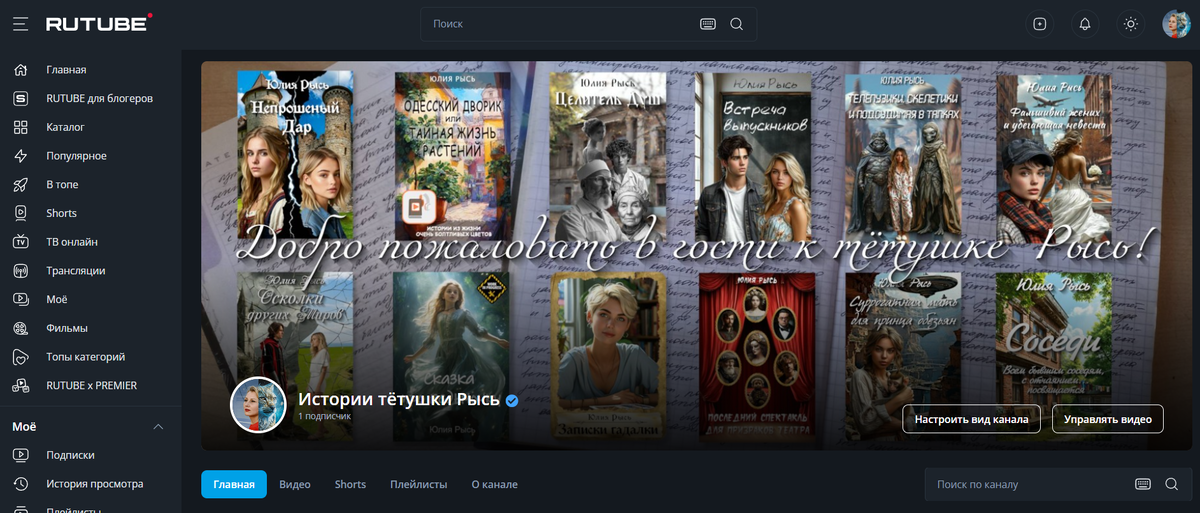Click the magnifier icon in top search

tap(737, 23)
